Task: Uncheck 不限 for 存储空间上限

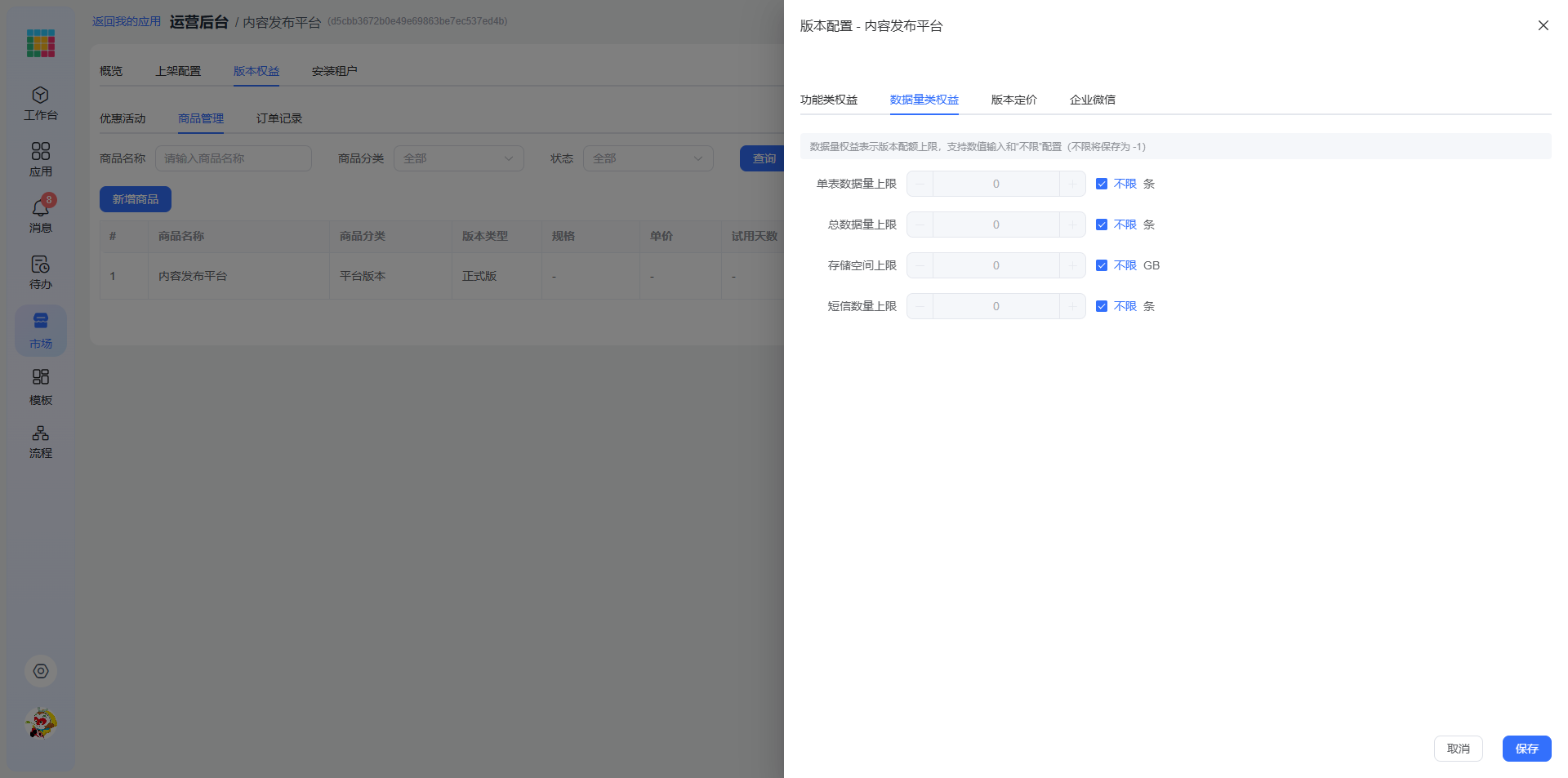Action: click(x=1102, y=265)
